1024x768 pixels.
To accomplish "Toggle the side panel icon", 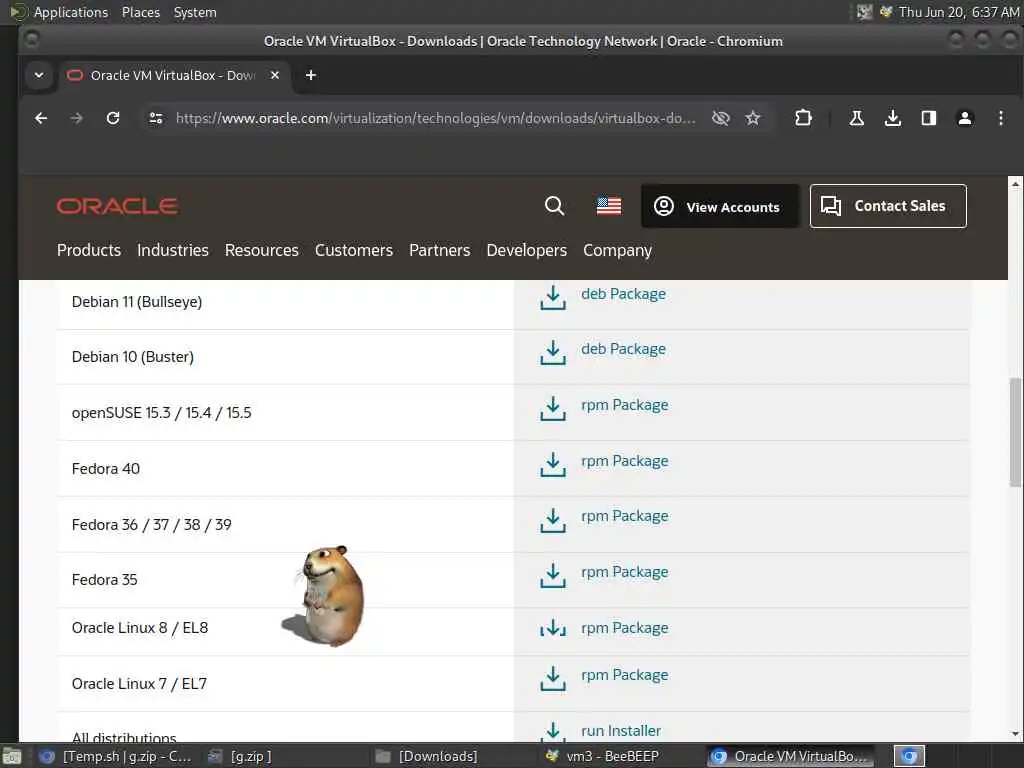I will [929, 118].
